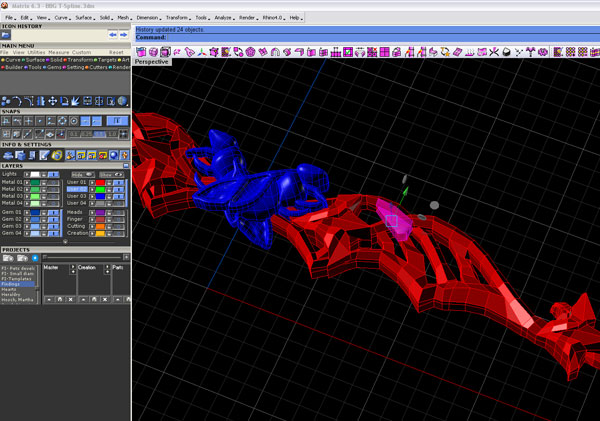This screenshot has width=600, height=421.
Task: Open the Cutters tool category
Action: [x=98, y=67]
